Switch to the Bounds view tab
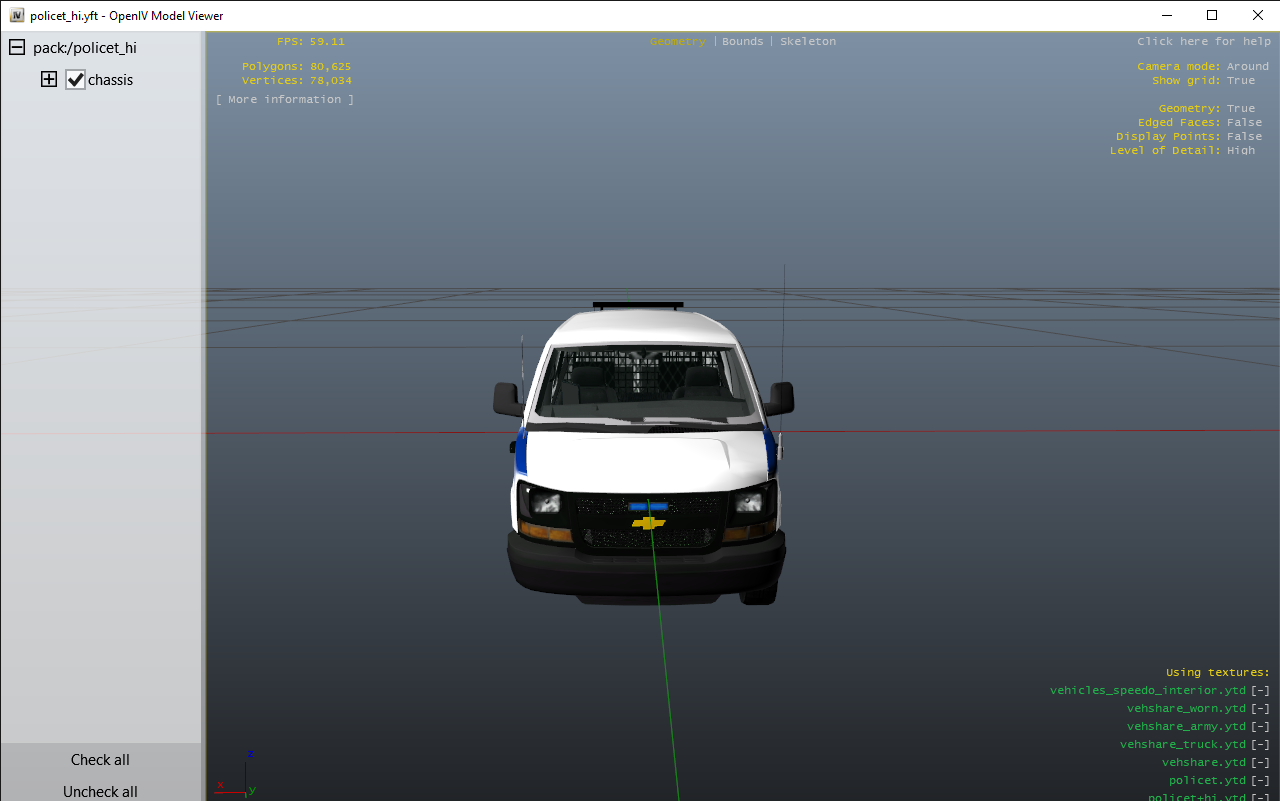1280x801 pixels. (742, 42)
